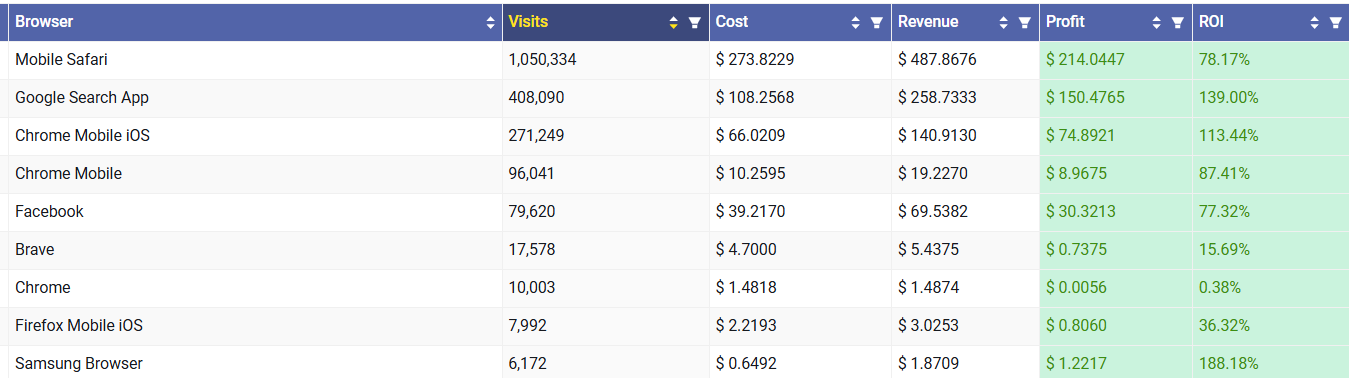Click the revenue value $ 258.7333
This screenshot has height=378, width=1349.
937,98
